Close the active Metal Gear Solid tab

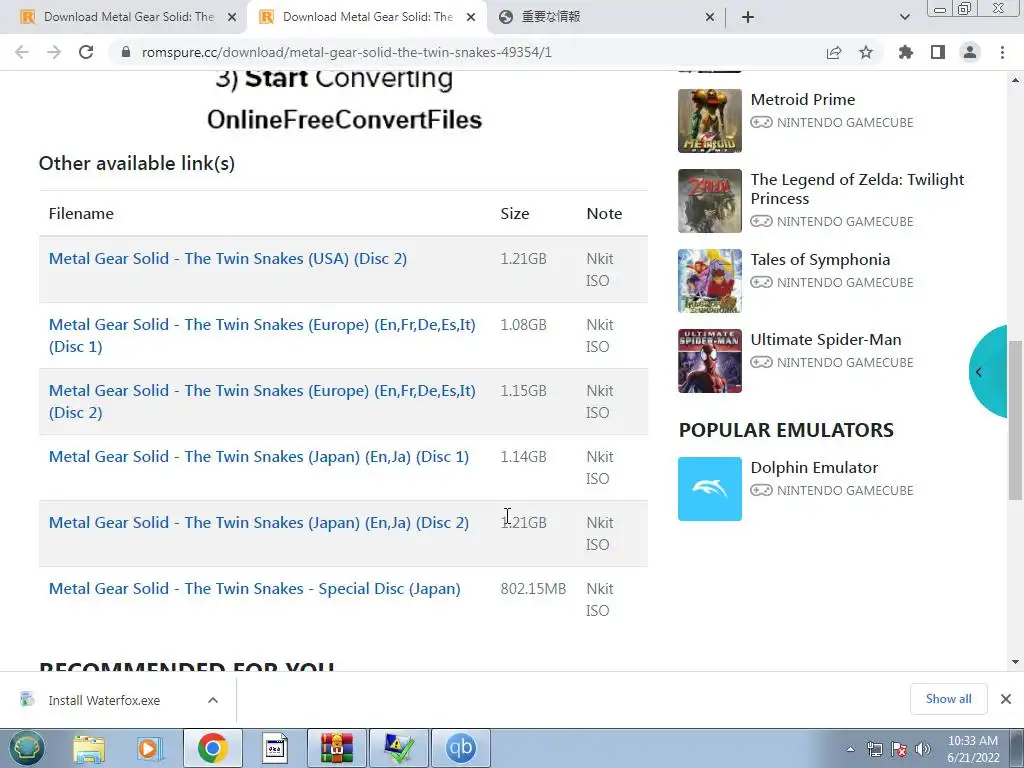(471, 17)
